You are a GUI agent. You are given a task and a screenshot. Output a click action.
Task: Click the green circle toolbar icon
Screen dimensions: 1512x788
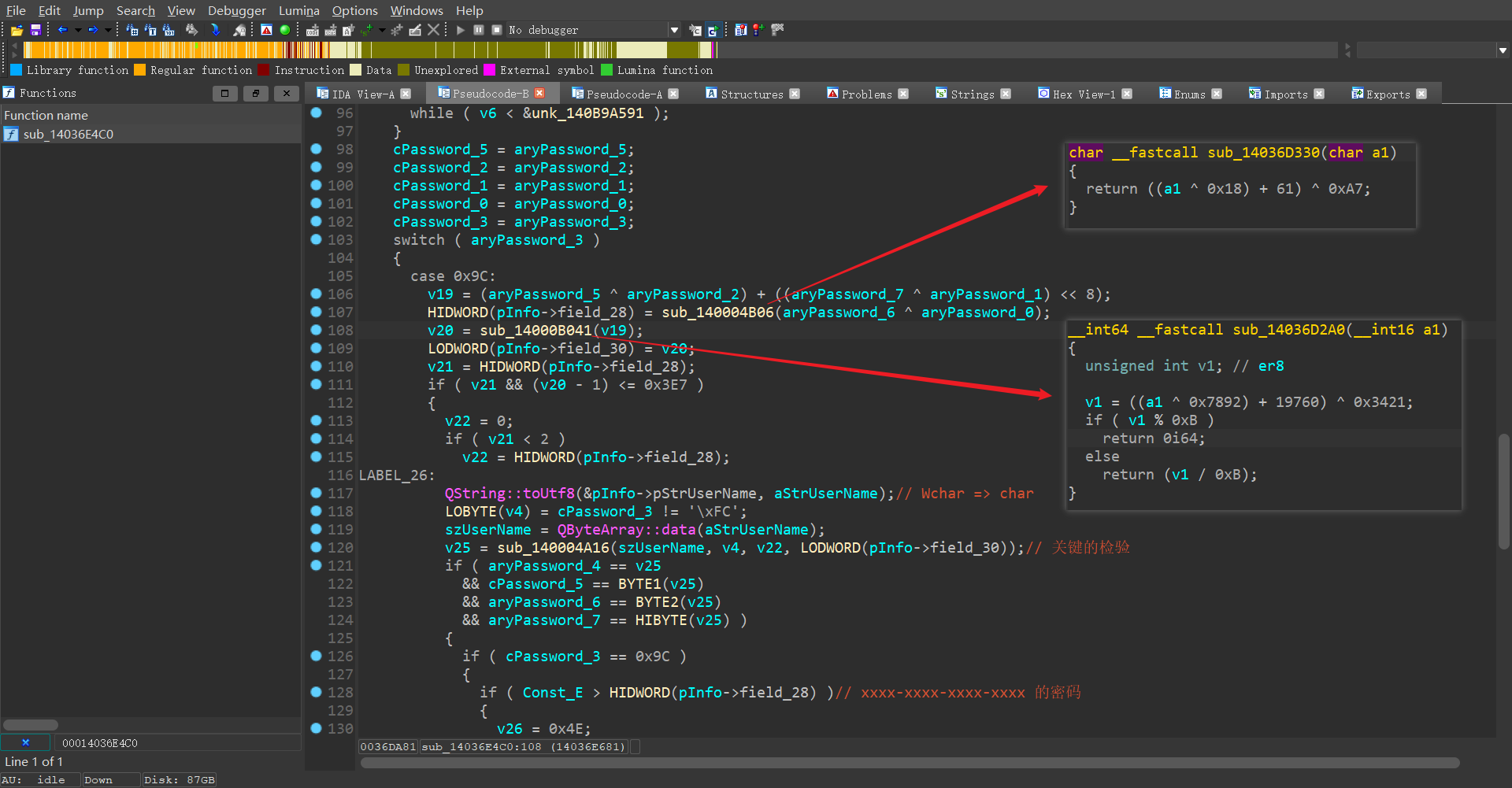coord(285,30)
